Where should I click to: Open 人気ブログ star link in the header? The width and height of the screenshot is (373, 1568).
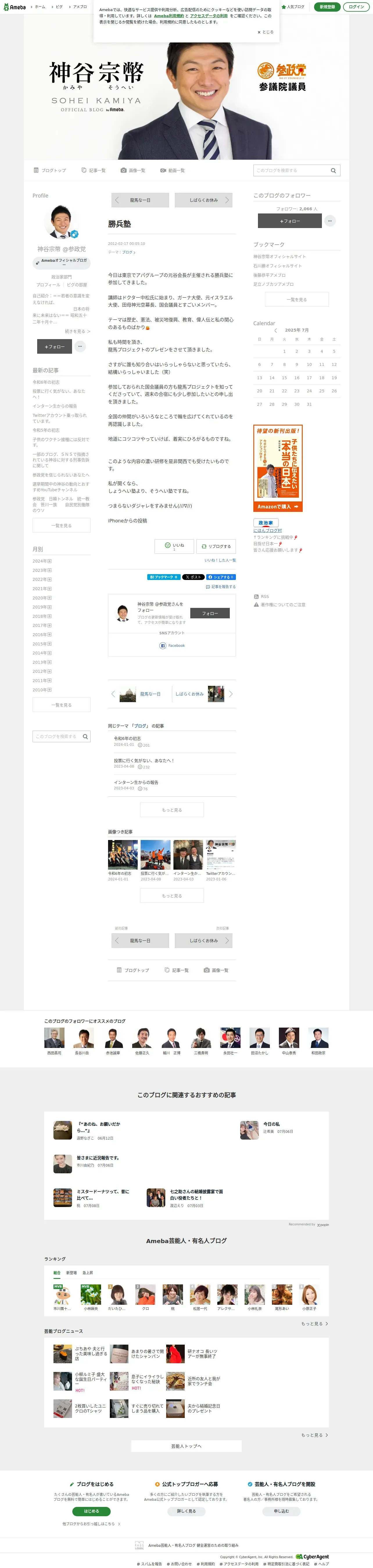tap(292, 7)
